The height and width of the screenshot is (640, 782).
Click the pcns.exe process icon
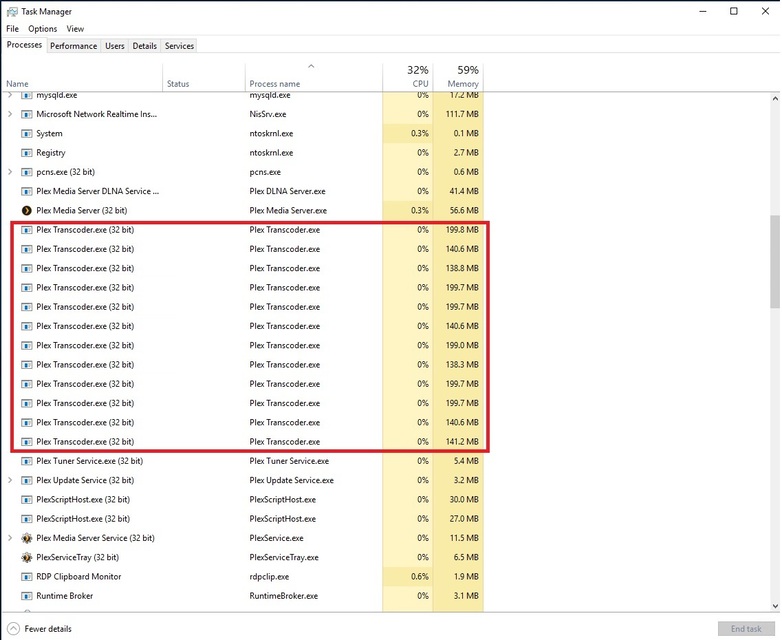coord(26,172)
